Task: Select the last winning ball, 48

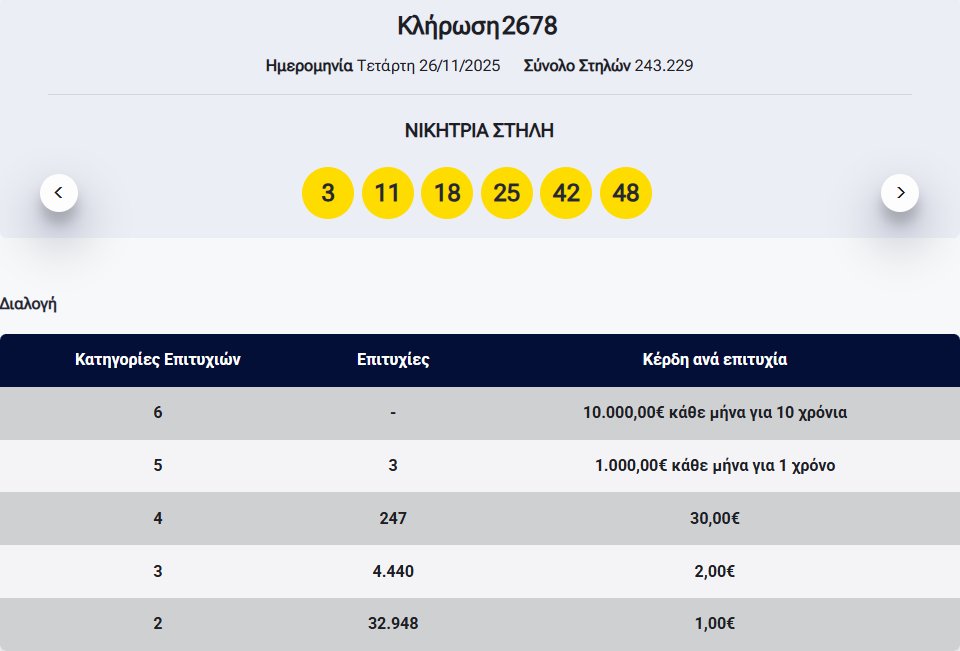Action: 626,193
